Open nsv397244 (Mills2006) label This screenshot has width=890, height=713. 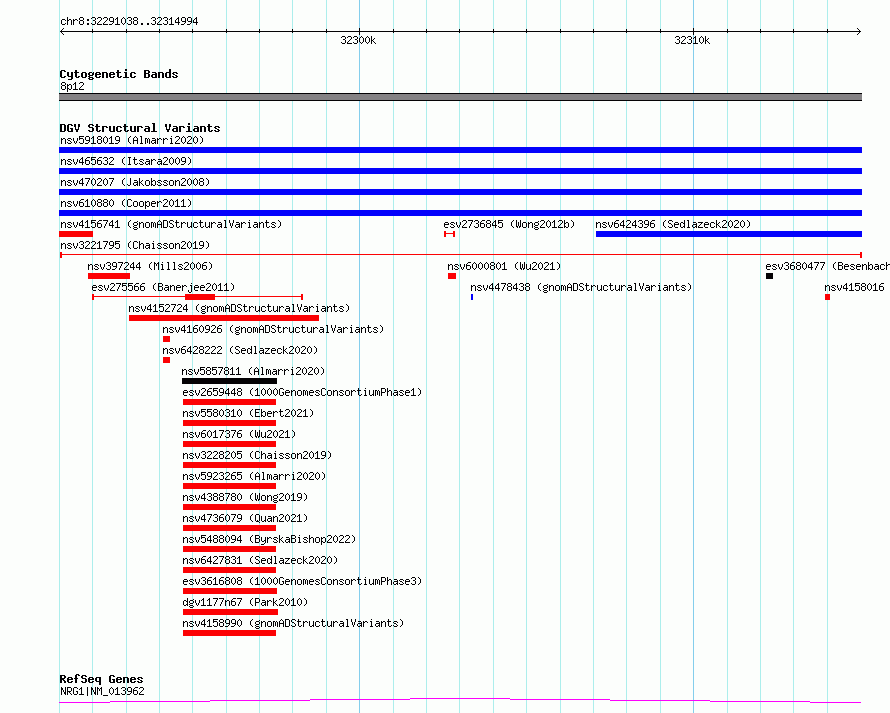pyautogui.click(x=150, y=266)
